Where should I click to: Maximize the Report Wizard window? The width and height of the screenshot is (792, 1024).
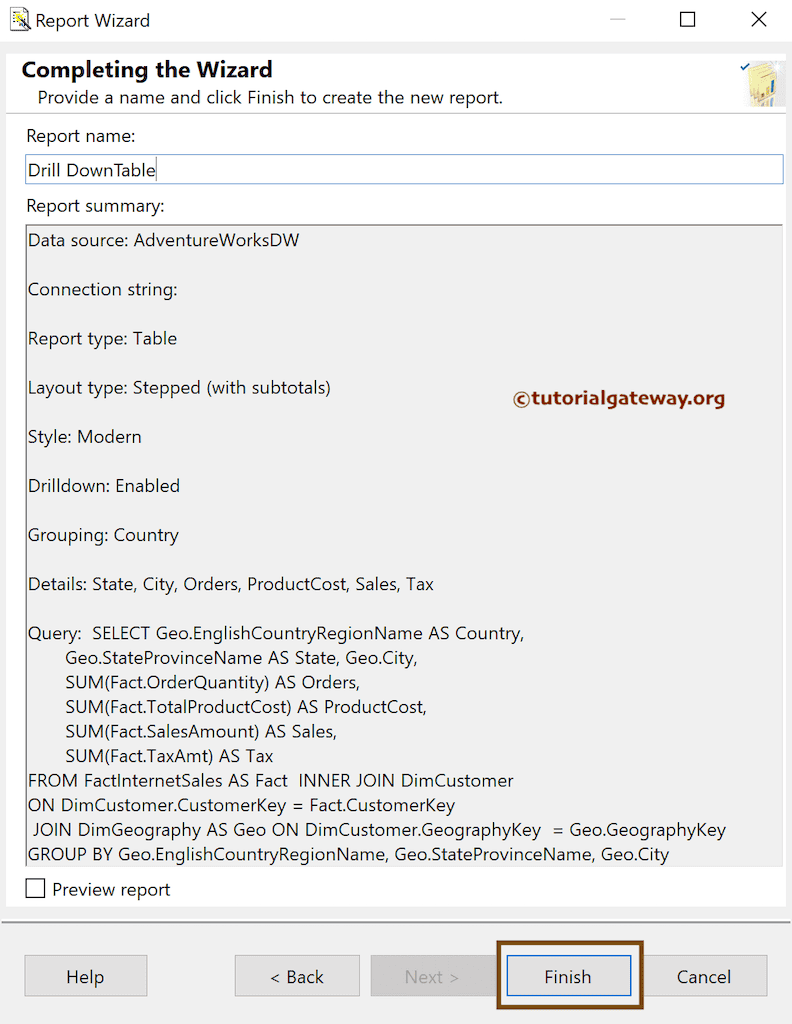tap(687, 19)
